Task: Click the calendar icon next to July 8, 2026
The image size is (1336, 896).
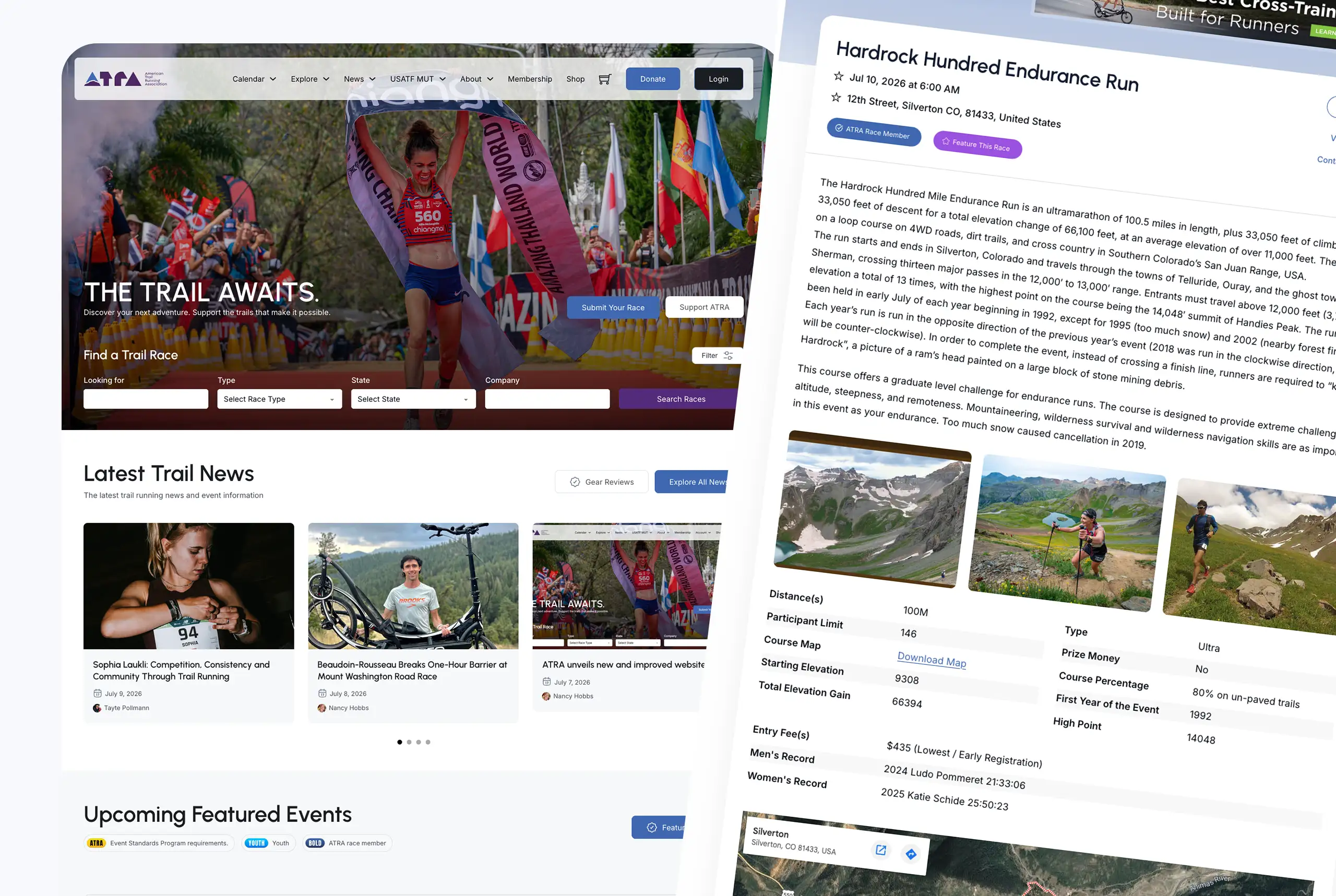Action: 321,694
